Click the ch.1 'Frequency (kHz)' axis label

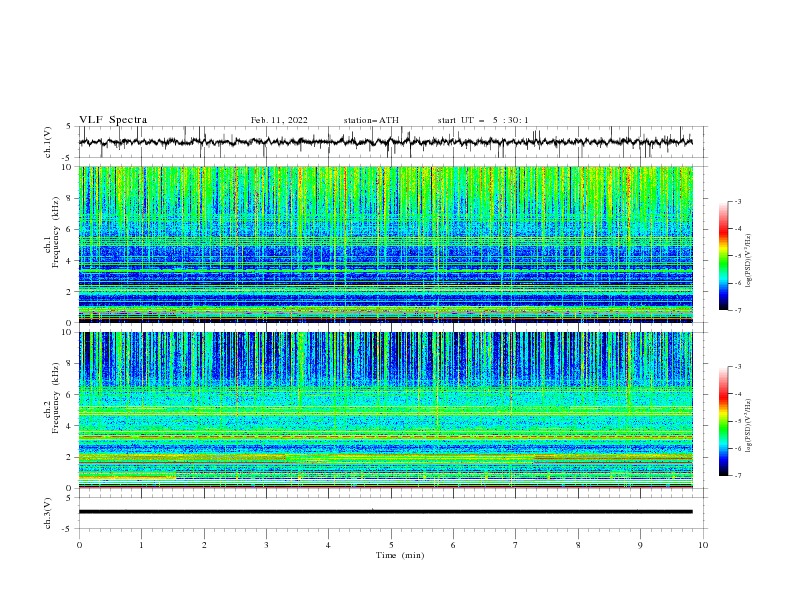tap(56, 233)
